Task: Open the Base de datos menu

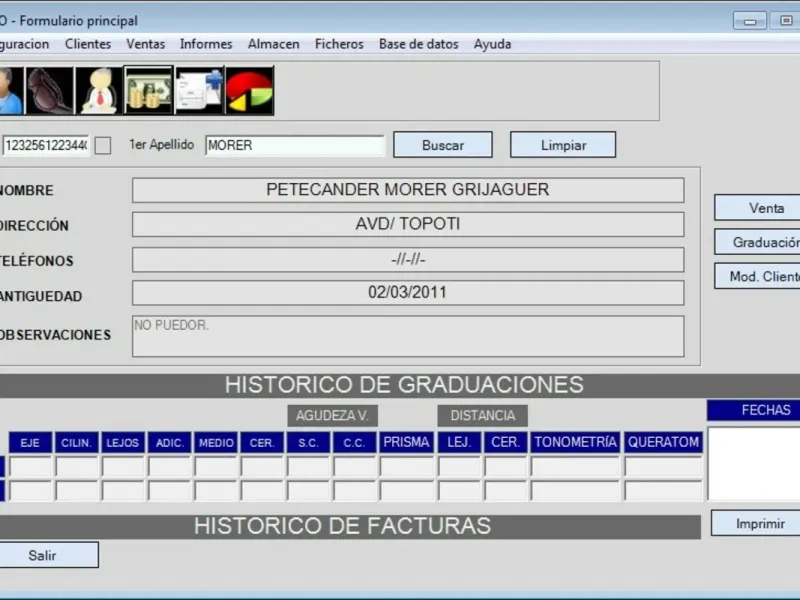Action: pos(418,44)
